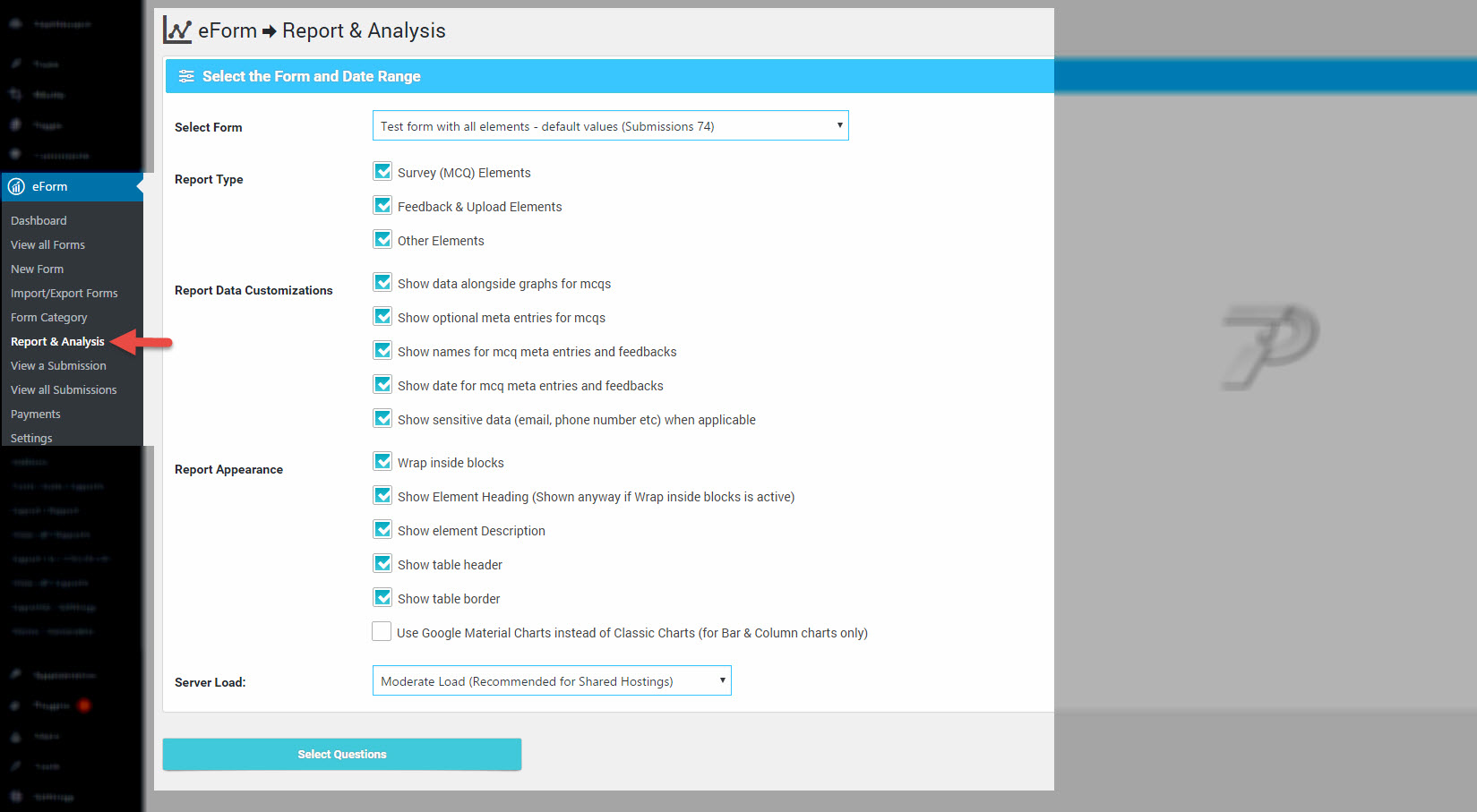Click the eForm chart icon in sidebar
The image size is (1477, 812).
pyautogui.click(x=16, y=187)
